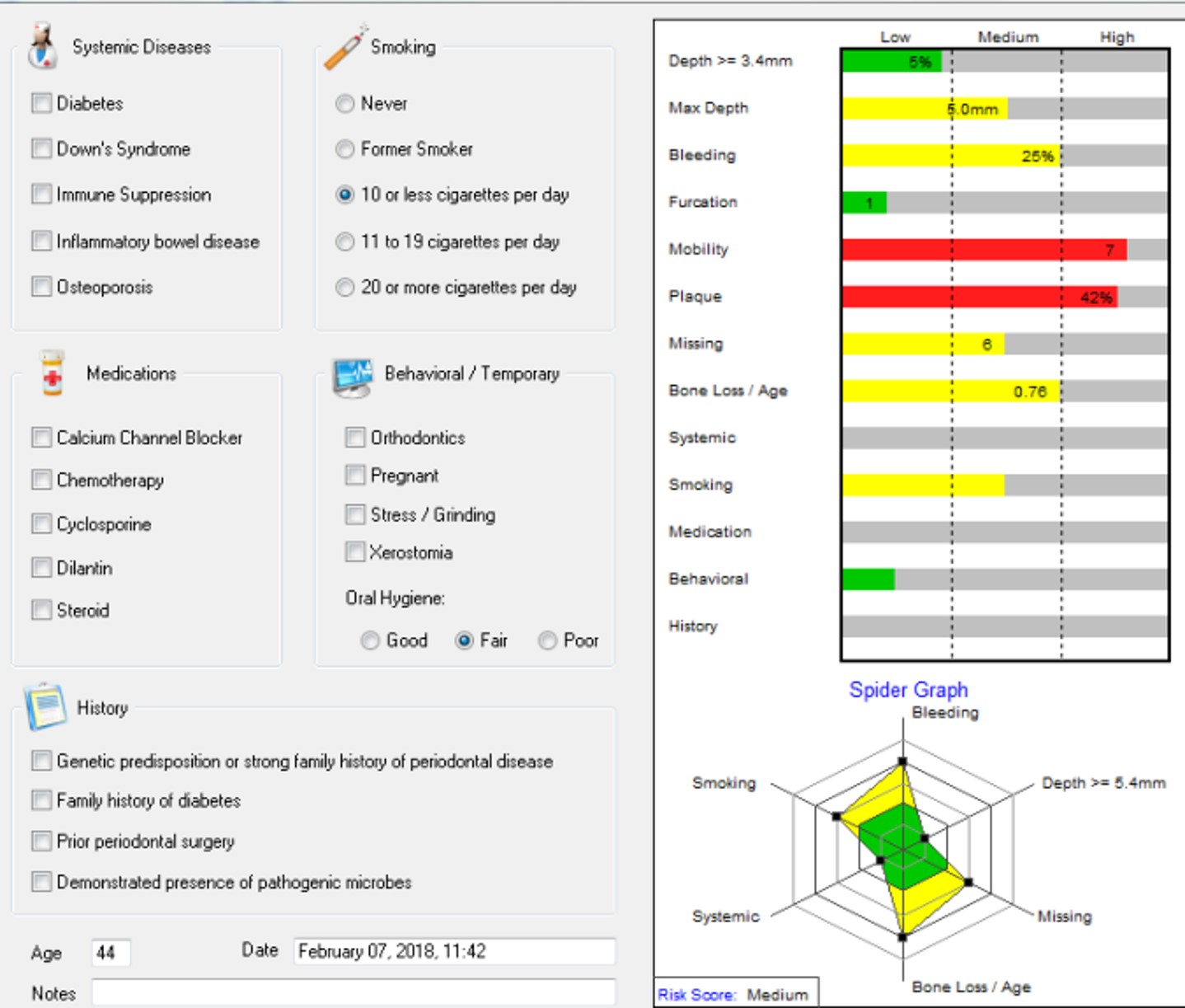The width and height of the screenshot is (1185, 1008).
Task: Toggle the Stress / Grinding checkbox
Action: (355, 514)
